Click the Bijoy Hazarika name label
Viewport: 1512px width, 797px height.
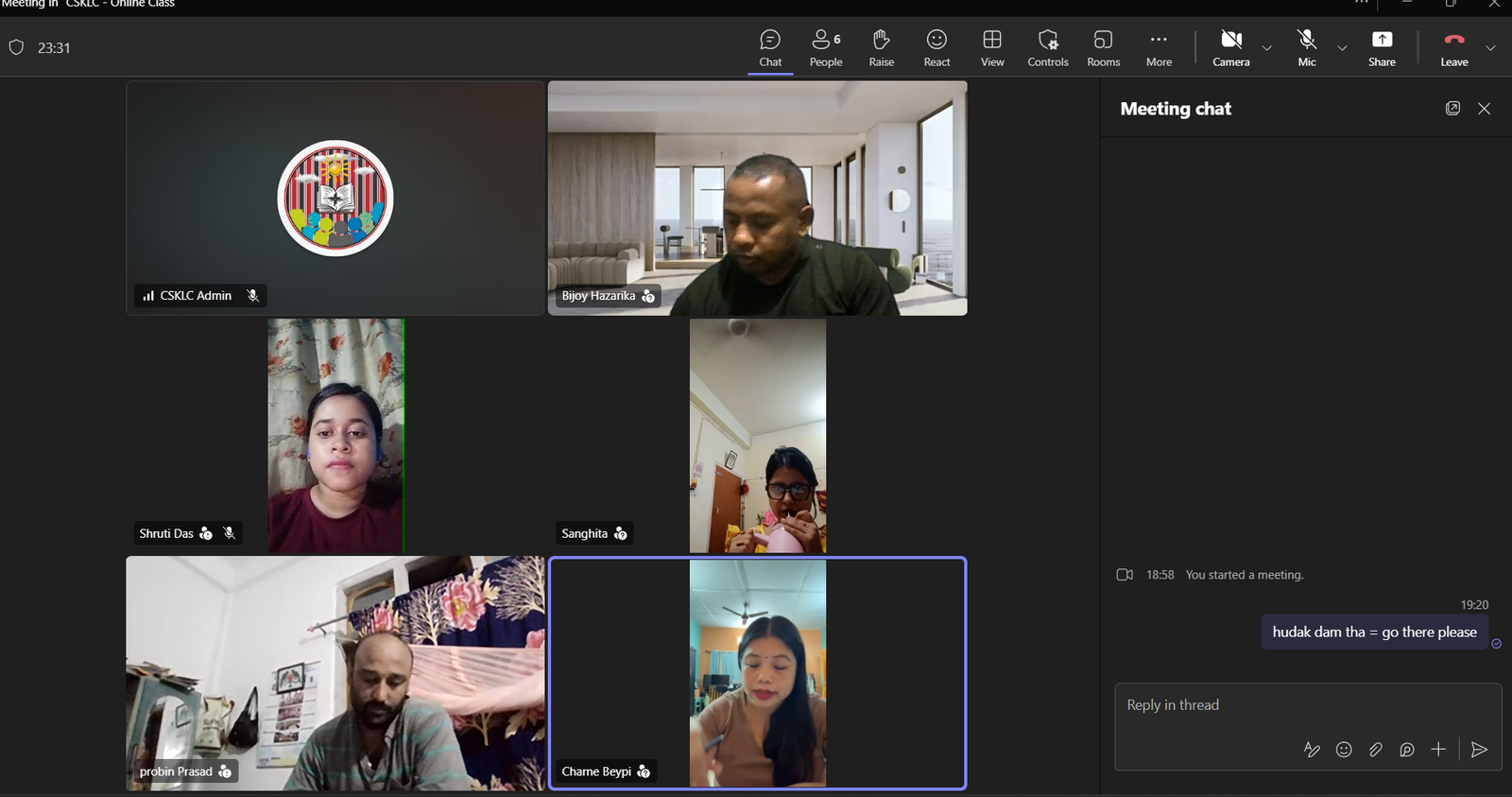598,296
